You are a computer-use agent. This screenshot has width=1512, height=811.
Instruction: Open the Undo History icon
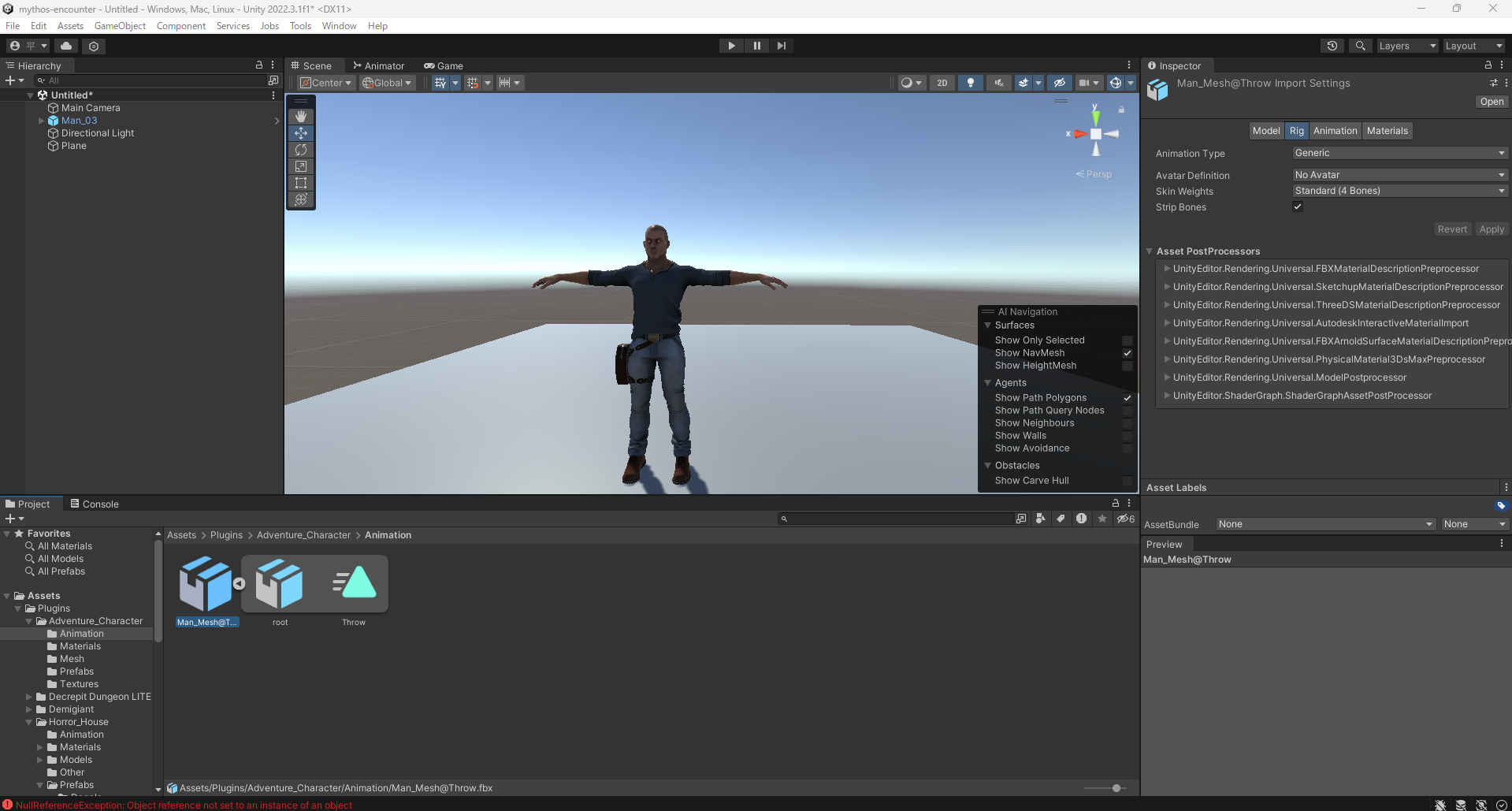[x=1332, y=46]
